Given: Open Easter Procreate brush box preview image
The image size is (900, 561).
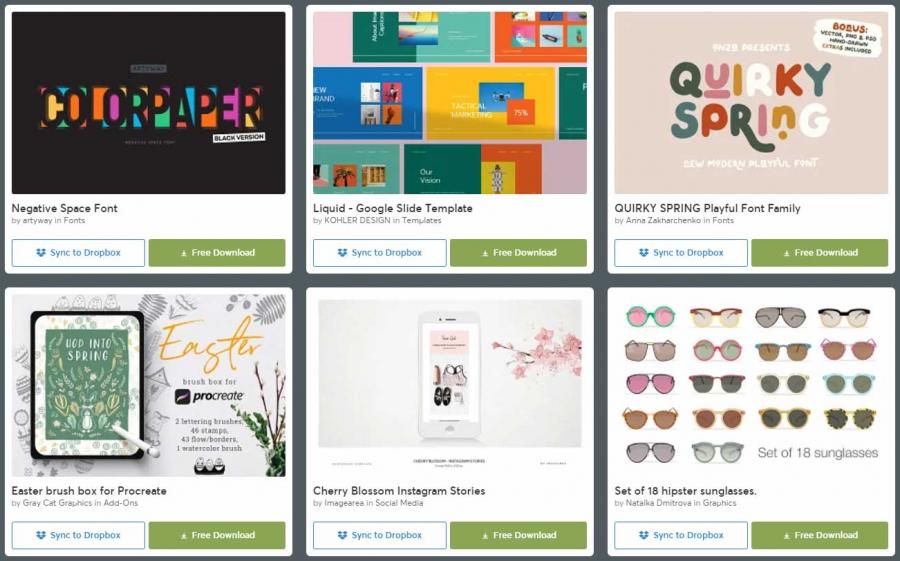Looking at the screenshot, I should (x=148, y=385).
